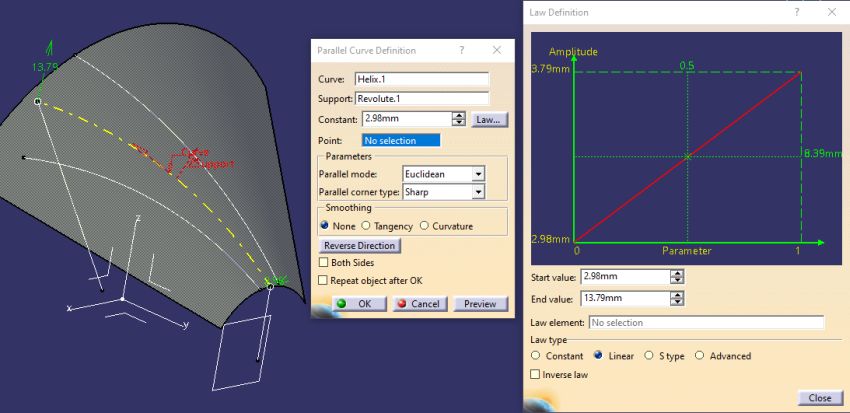Image resolution: width=850 pixels, height=413 pixels.
Task: Check Repeat object after OK
Action: tap(323, 281)
